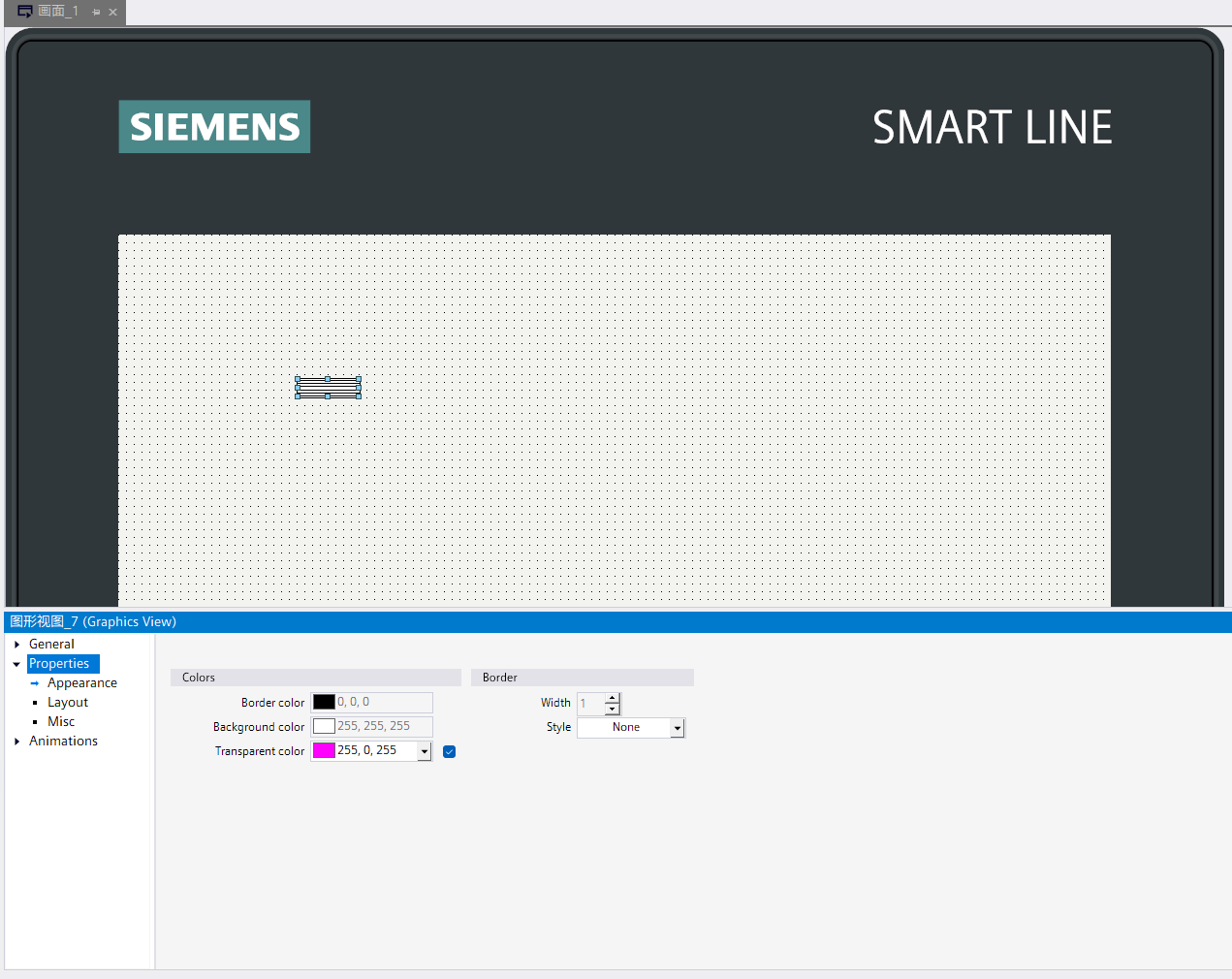Expand the Animations tree node

tap(17, 742)
